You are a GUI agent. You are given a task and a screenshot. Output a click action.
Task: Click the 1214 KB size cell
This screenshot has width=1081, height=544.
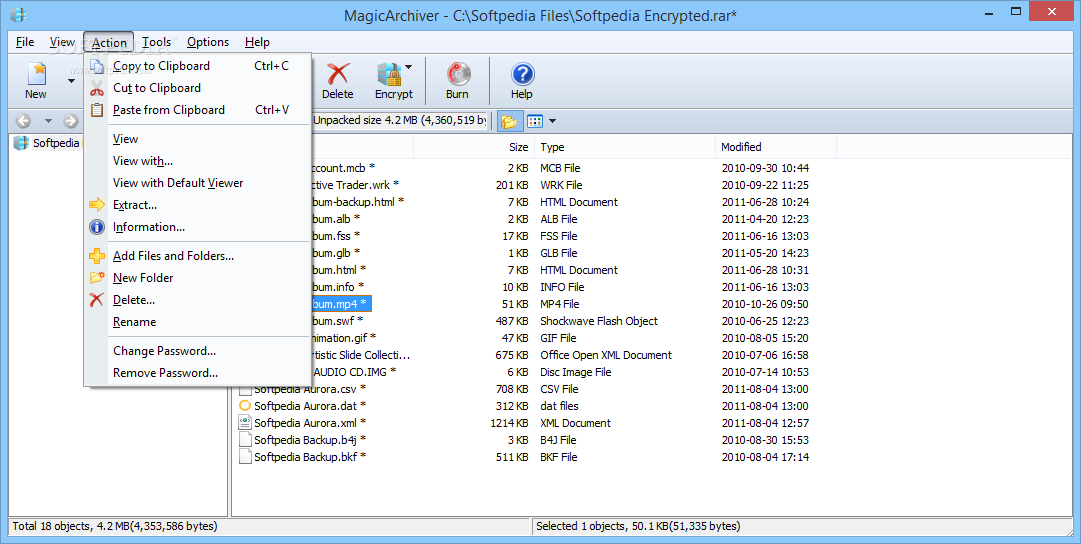(509, 423)
